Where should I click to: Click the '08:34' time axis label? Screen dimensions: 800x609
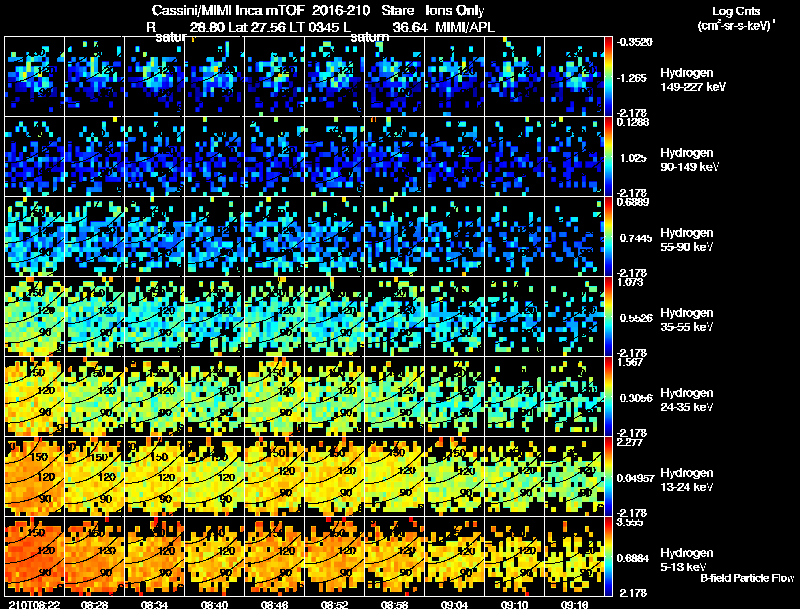pyautogui.click(x=155, y=604)
